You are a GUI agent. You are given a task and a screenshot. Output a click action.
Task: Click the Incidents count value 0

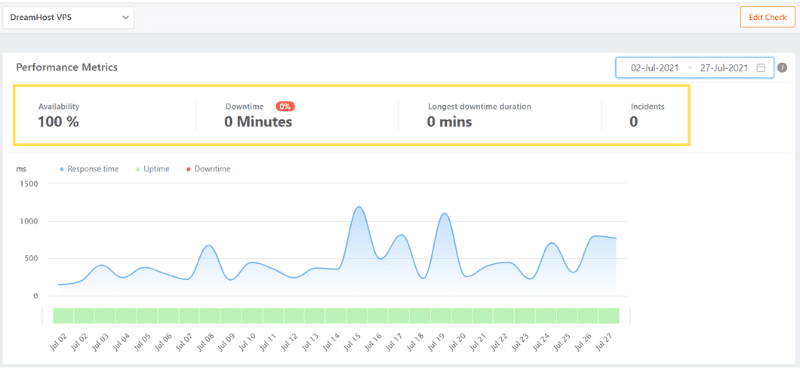click(634, 122)
